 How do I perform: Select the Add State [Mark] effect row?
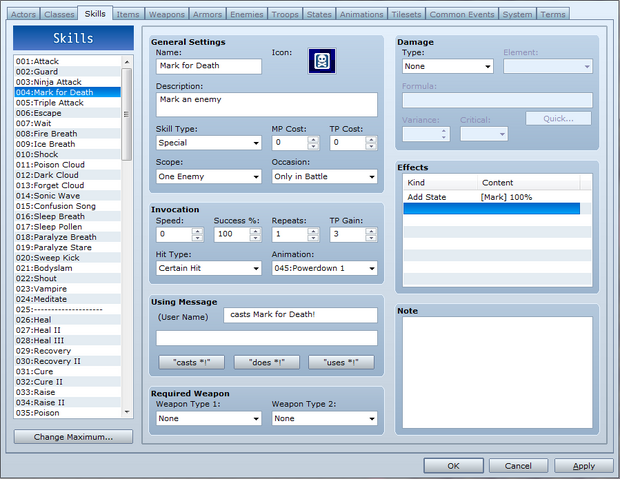click(x=492, y=197)
